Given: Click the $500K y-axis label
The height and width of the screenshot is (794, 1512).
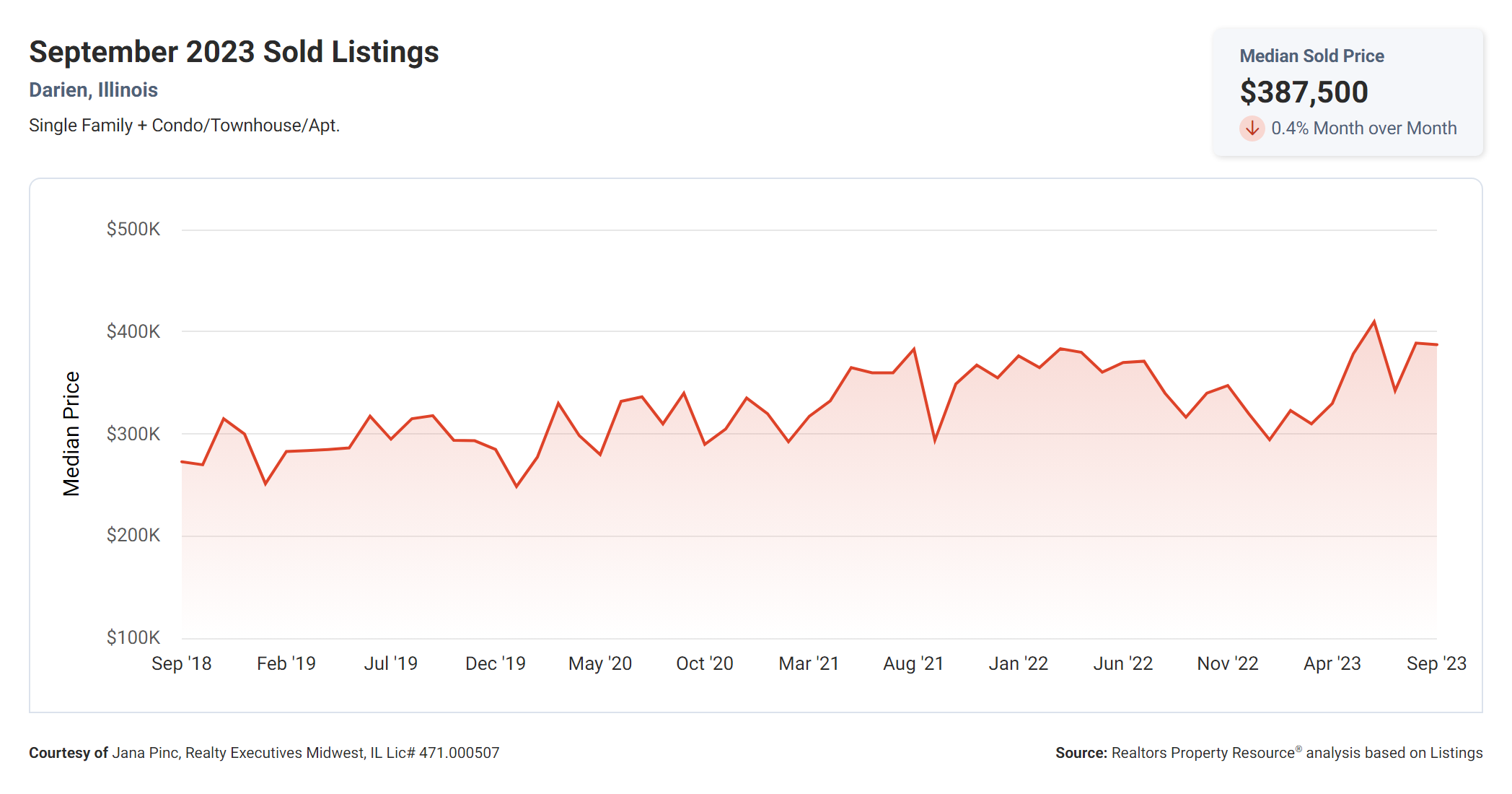Looking at the screenshot, I should (133, 230).
